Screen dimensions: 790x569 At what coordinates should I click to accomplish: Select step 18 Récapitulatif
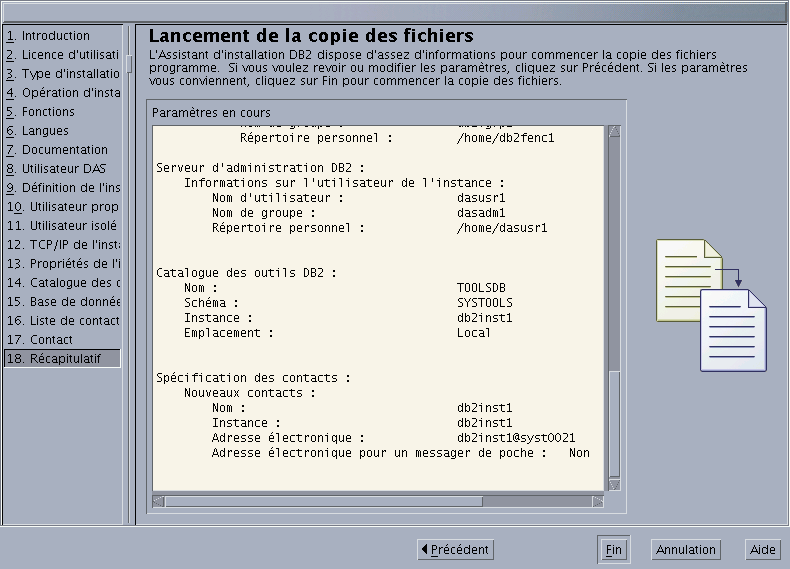[62, 358]
